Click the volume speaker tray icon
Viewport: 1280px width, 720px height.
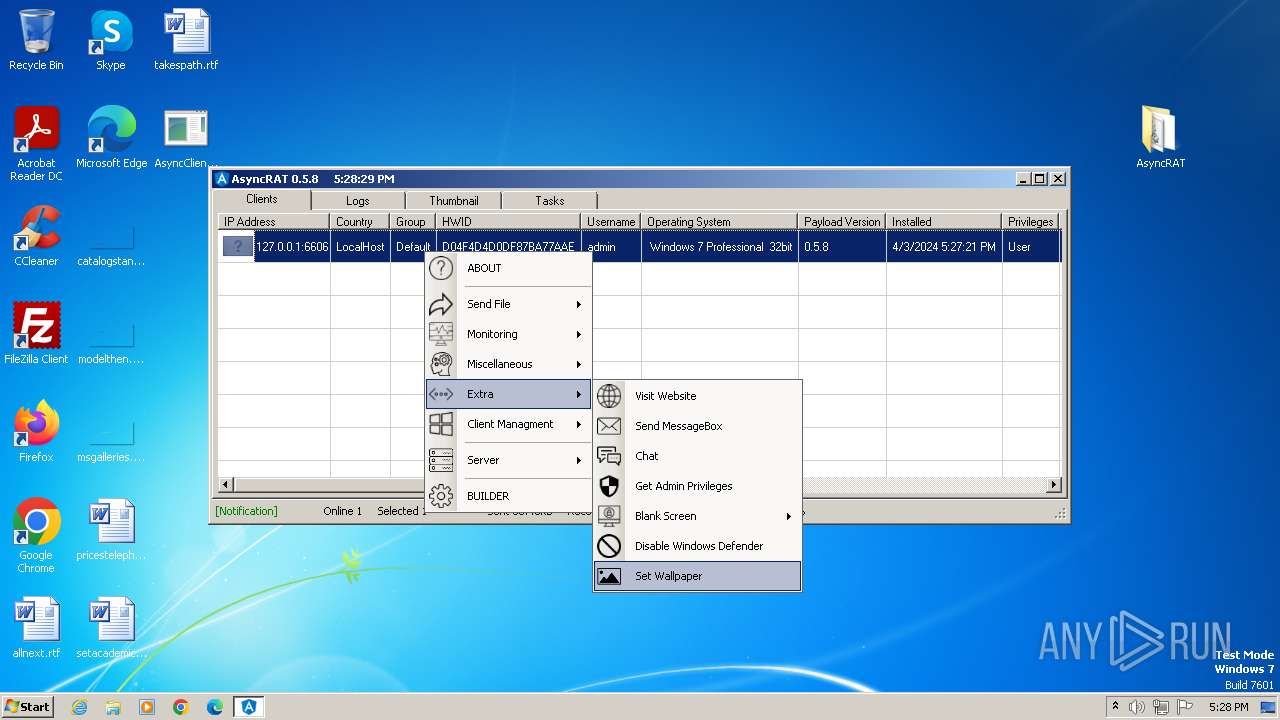(1137, 707)
